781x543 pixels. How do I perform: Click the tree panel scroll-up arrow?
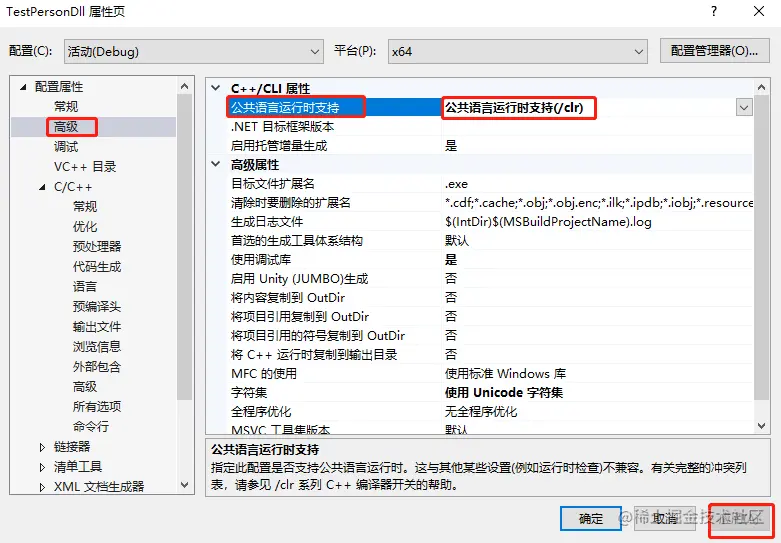pos(184,86)
